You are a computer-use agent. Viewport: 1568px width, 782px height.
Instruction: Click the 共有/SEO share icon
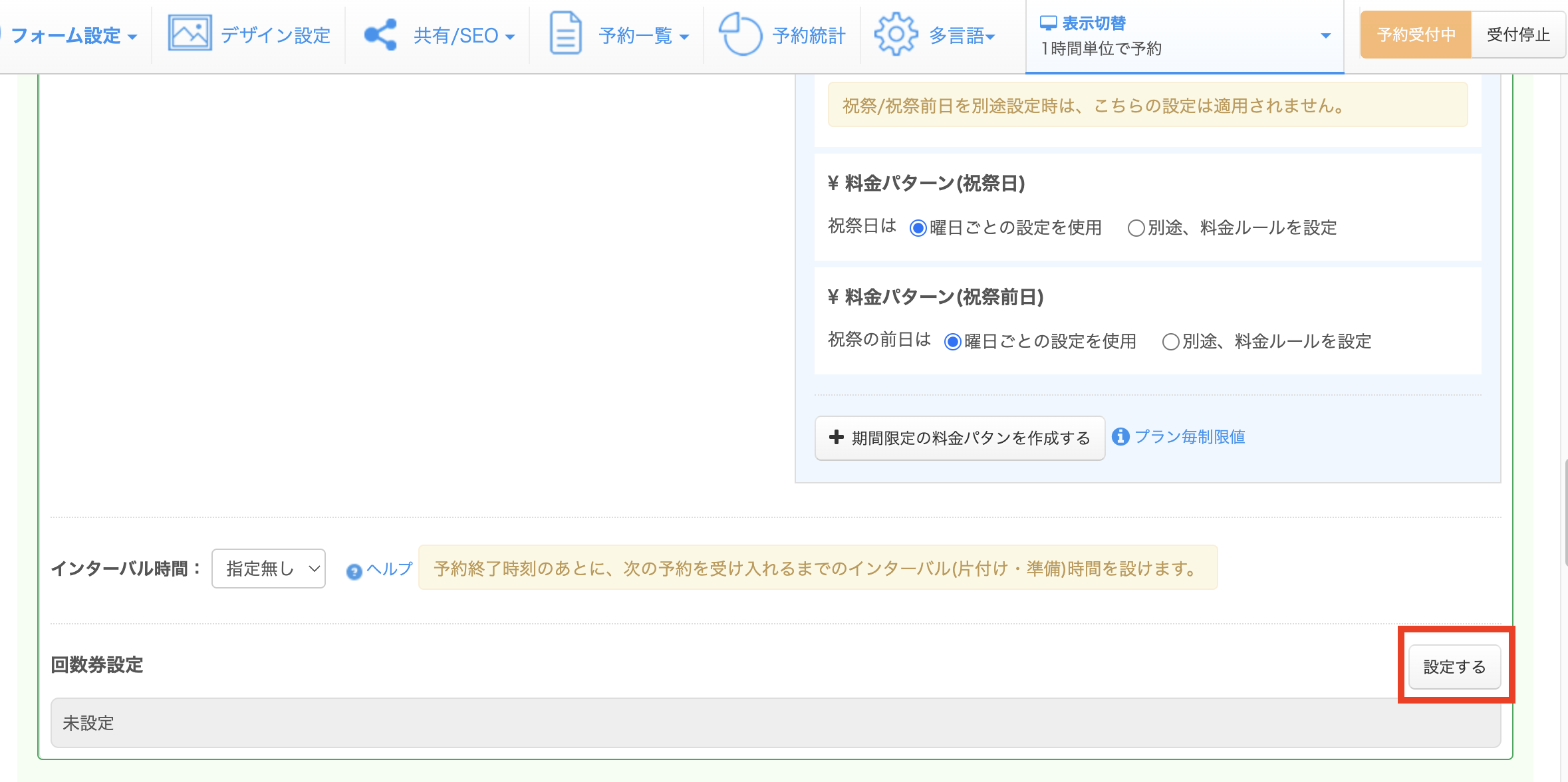point(380,35)
